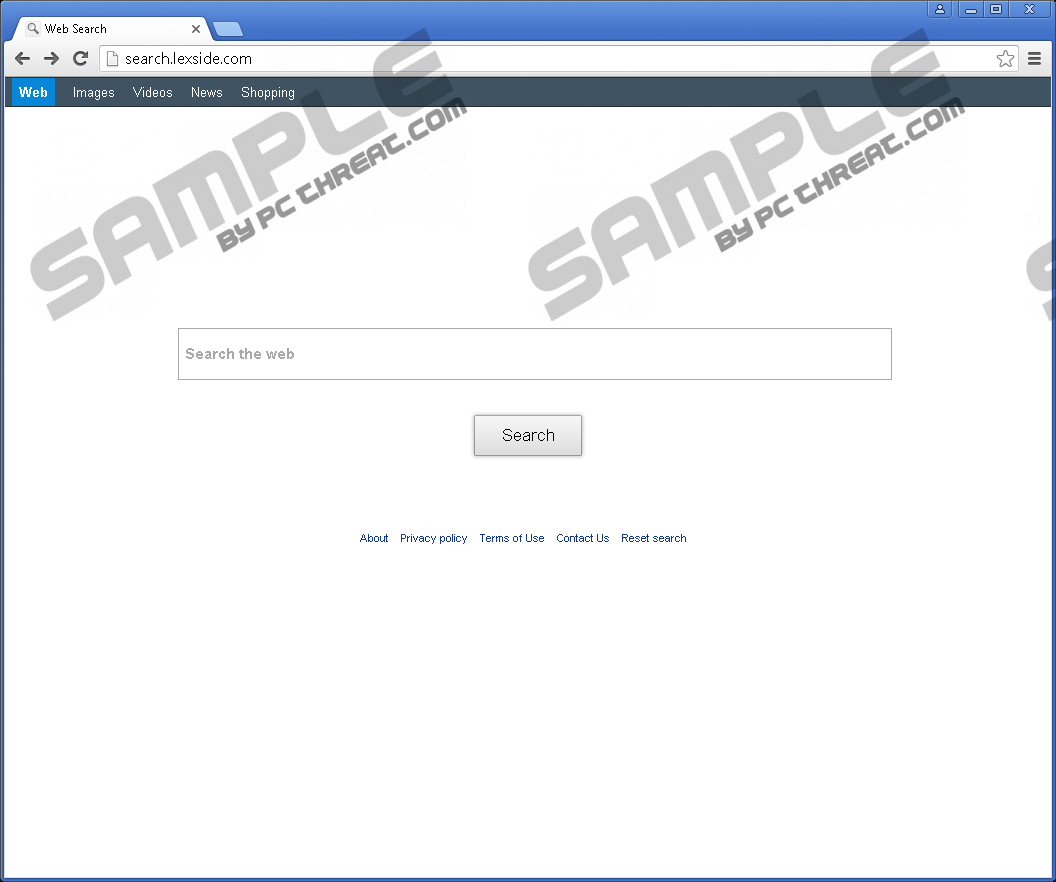Open the About link
This screenshot has width=1056, height=882.
coord(374,538)
